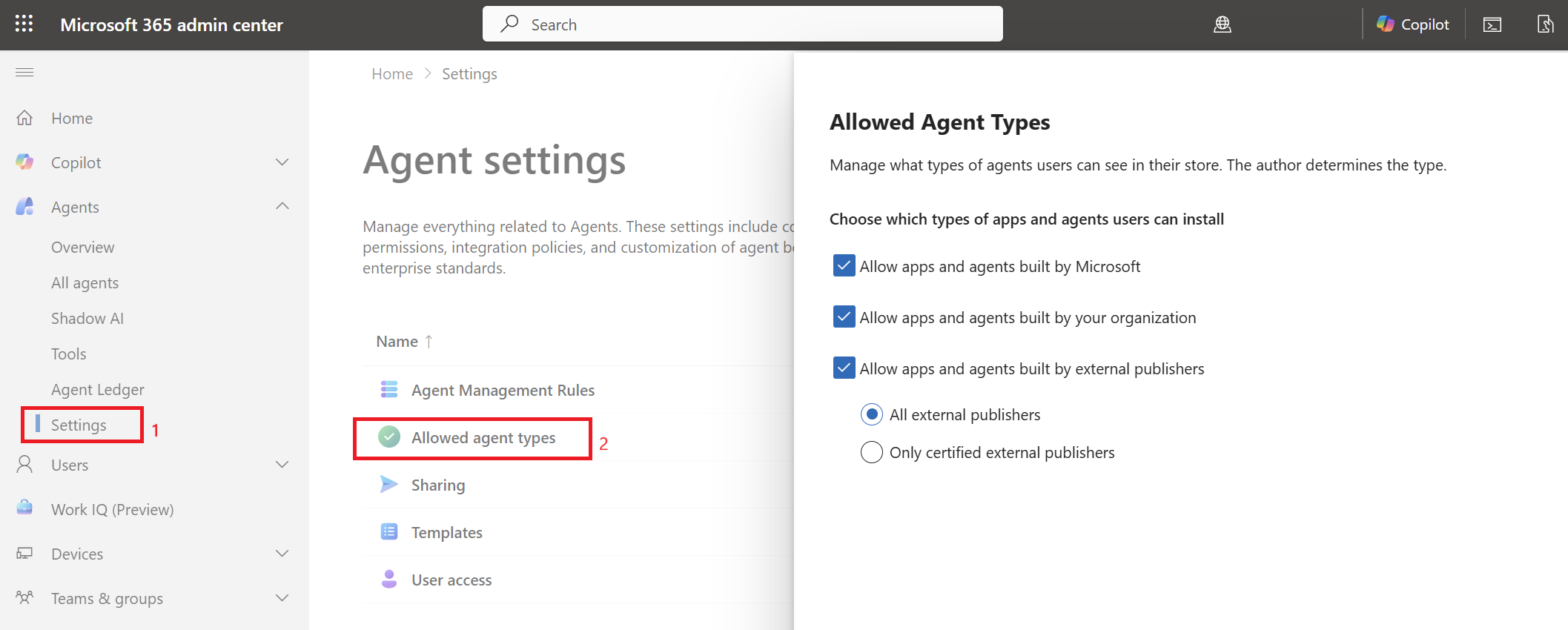Collapse the Agents sidebar section chevron
The width and height of the screenshot is (1568, 630).
pyautogui.click(x=282, y=206)
